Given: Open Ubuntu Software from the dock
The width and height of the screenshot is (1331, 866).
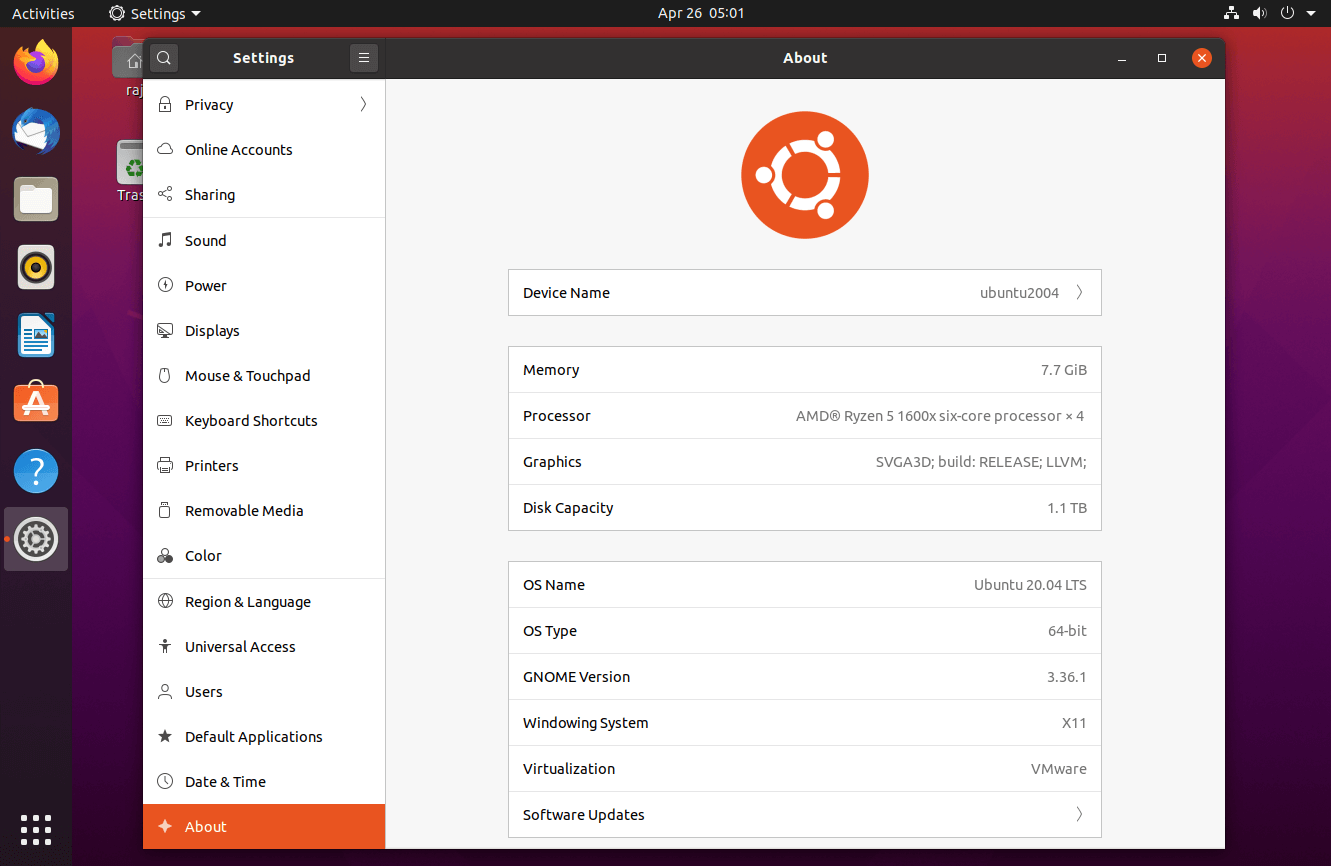Looking at the screenshot, I should pyautogui.click(x=36, y=403).
